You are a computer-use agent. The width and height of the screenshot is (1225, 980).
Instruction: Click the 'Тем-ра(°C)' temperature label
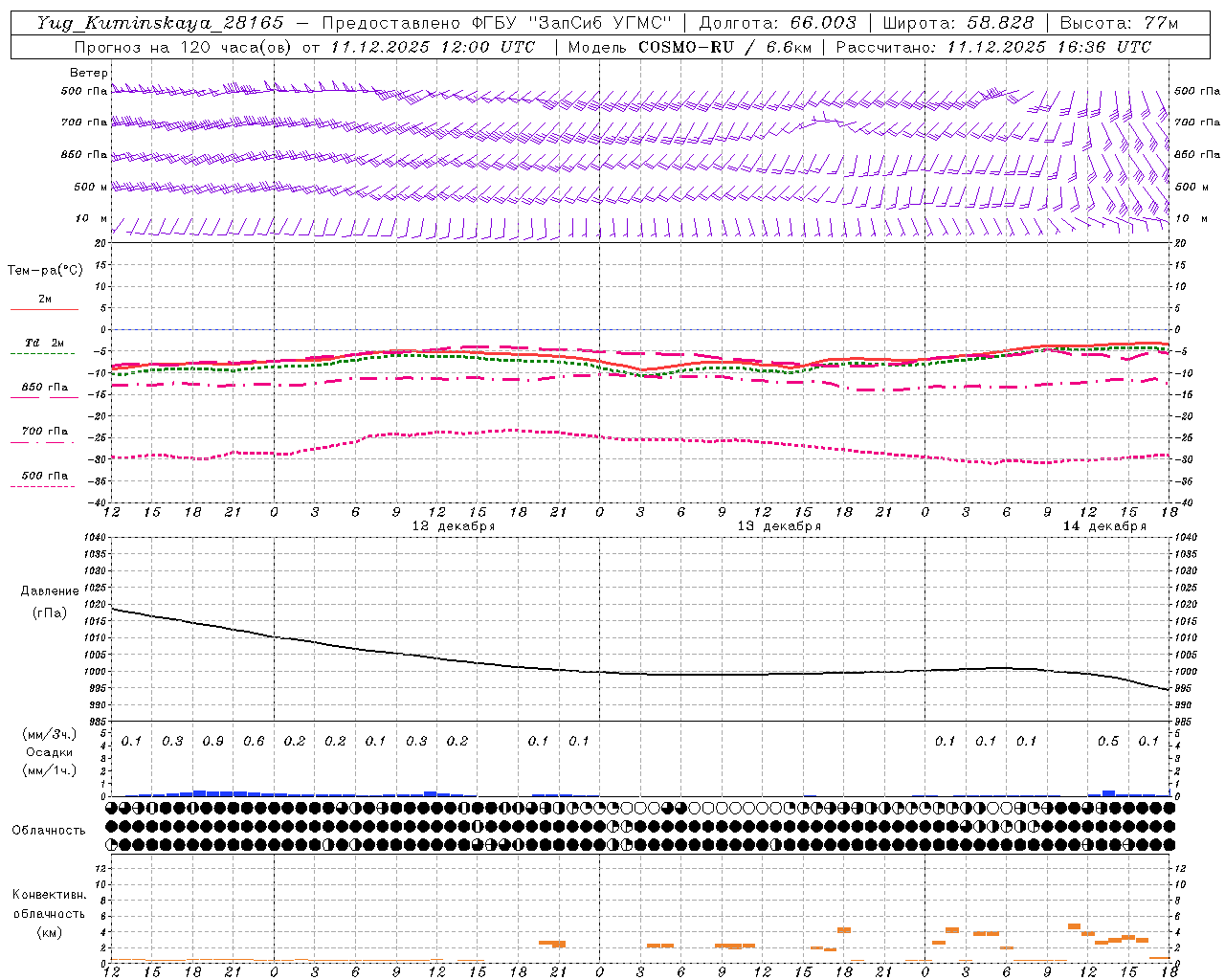coord(45,271)
